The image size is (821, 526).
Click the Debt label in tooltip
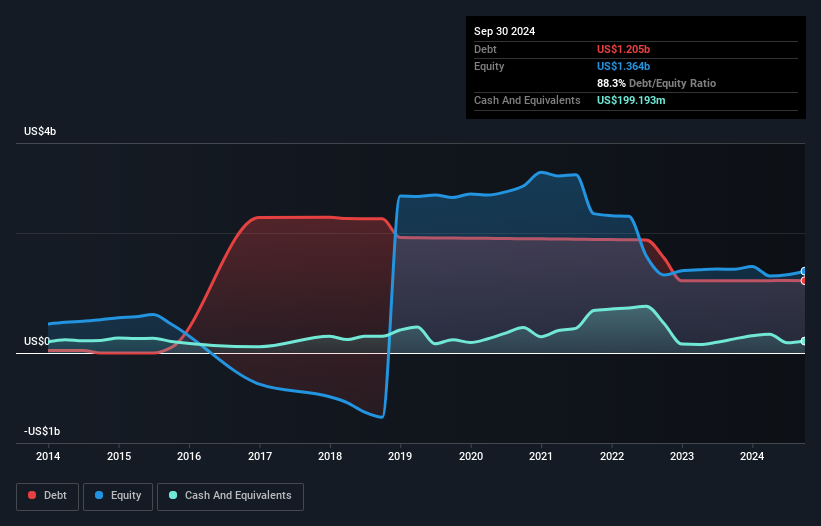tap(485, 49)
